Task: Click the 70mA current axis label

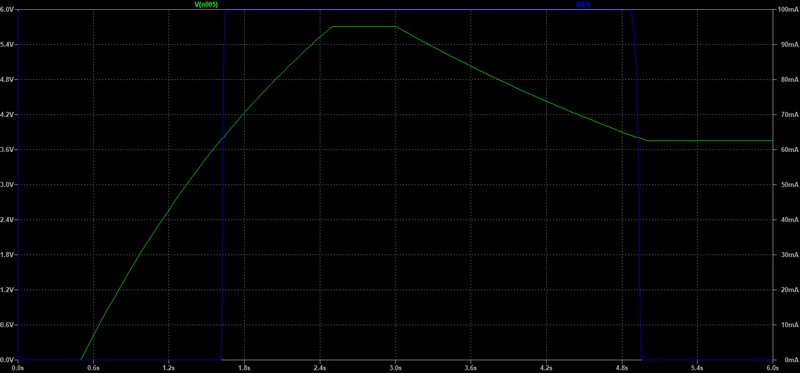Action: click(x=785, y=115)
